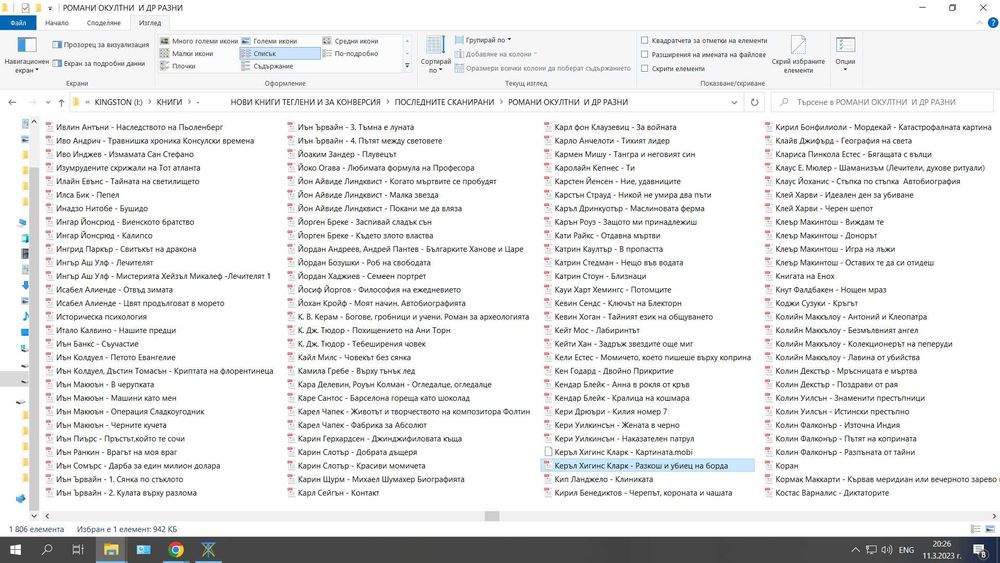
Task: Open the Navigation pane button
Action: 26,54
